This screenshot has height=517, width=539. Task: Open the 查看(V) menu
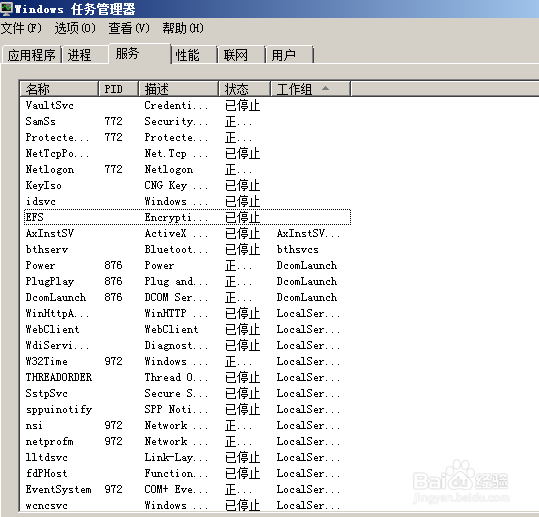pyautogui.click(x=129, y=28)
